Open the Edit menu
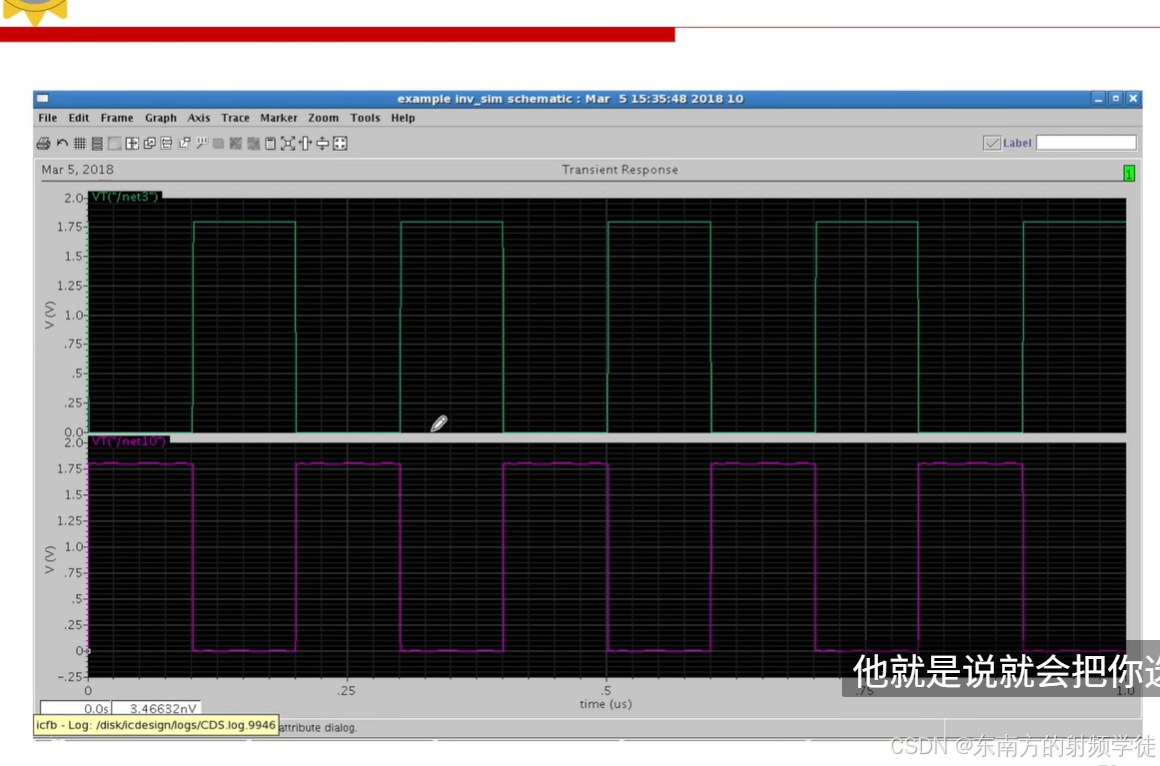Screen dimensions: 1160x766 click(78, 118)
